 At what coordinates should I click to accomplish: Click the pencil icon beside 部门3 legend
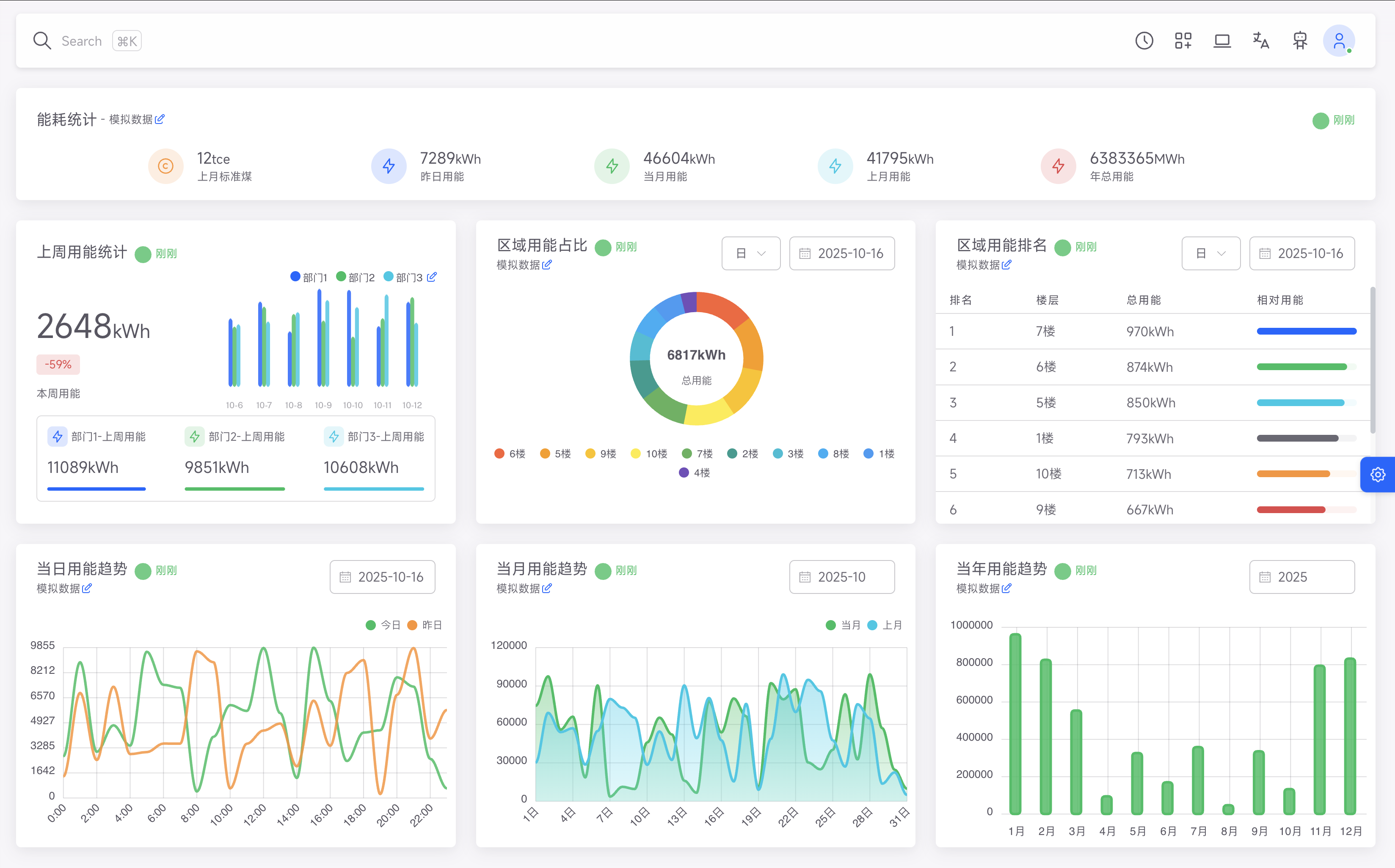tap(433, 277)
